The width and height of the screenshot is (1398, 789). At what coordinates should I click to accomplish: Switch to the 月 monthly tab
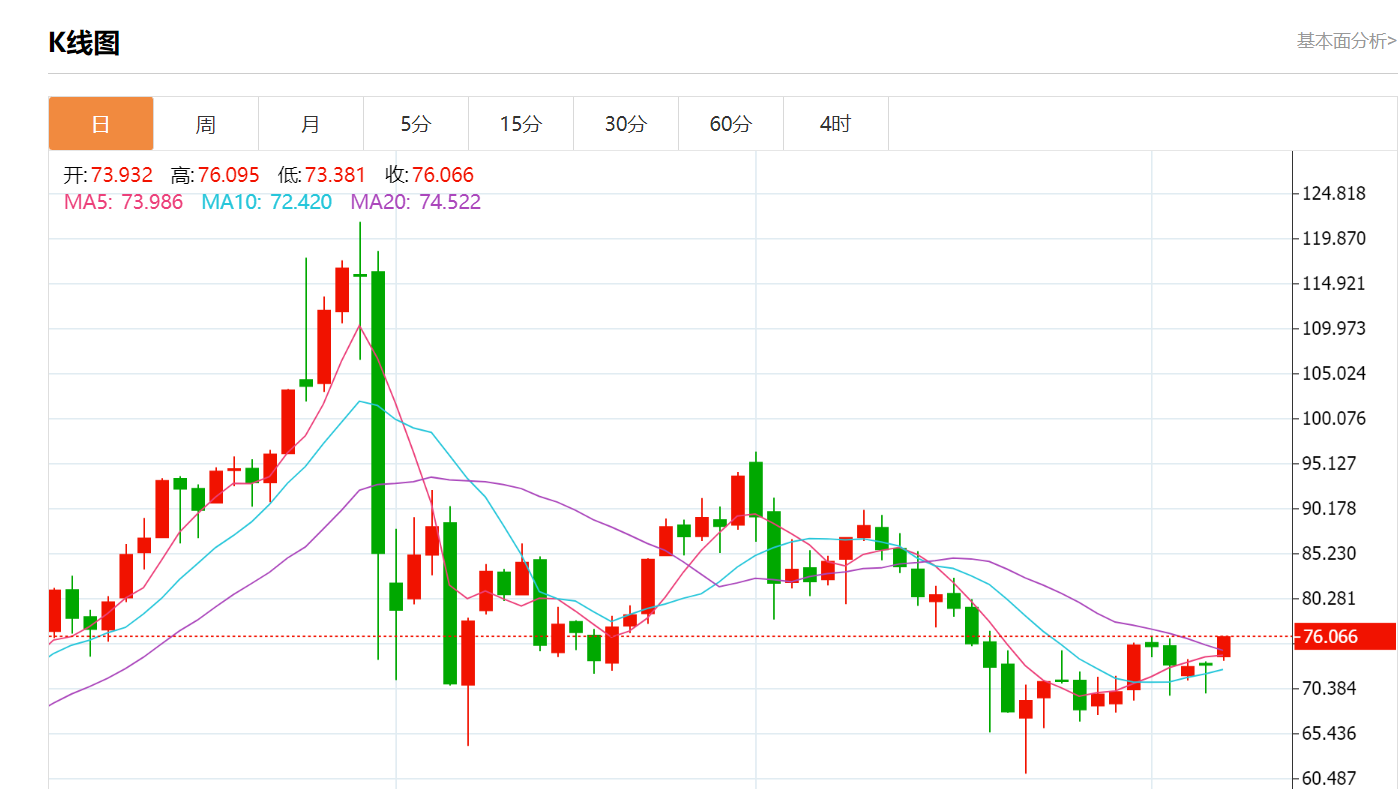(x=310, y=124)
